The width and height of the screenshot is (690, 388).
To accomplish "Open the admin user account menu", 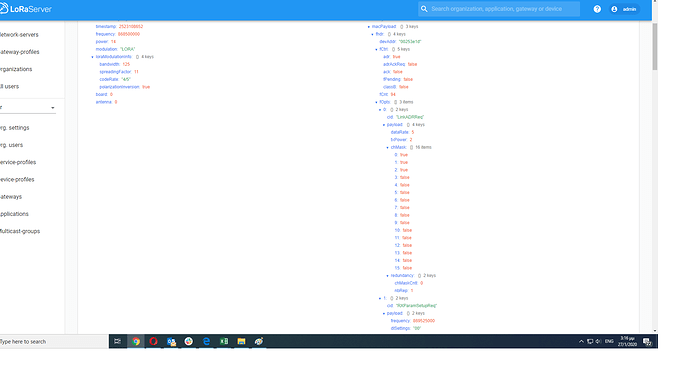I will pyautogui.click(x=624, y=9).
